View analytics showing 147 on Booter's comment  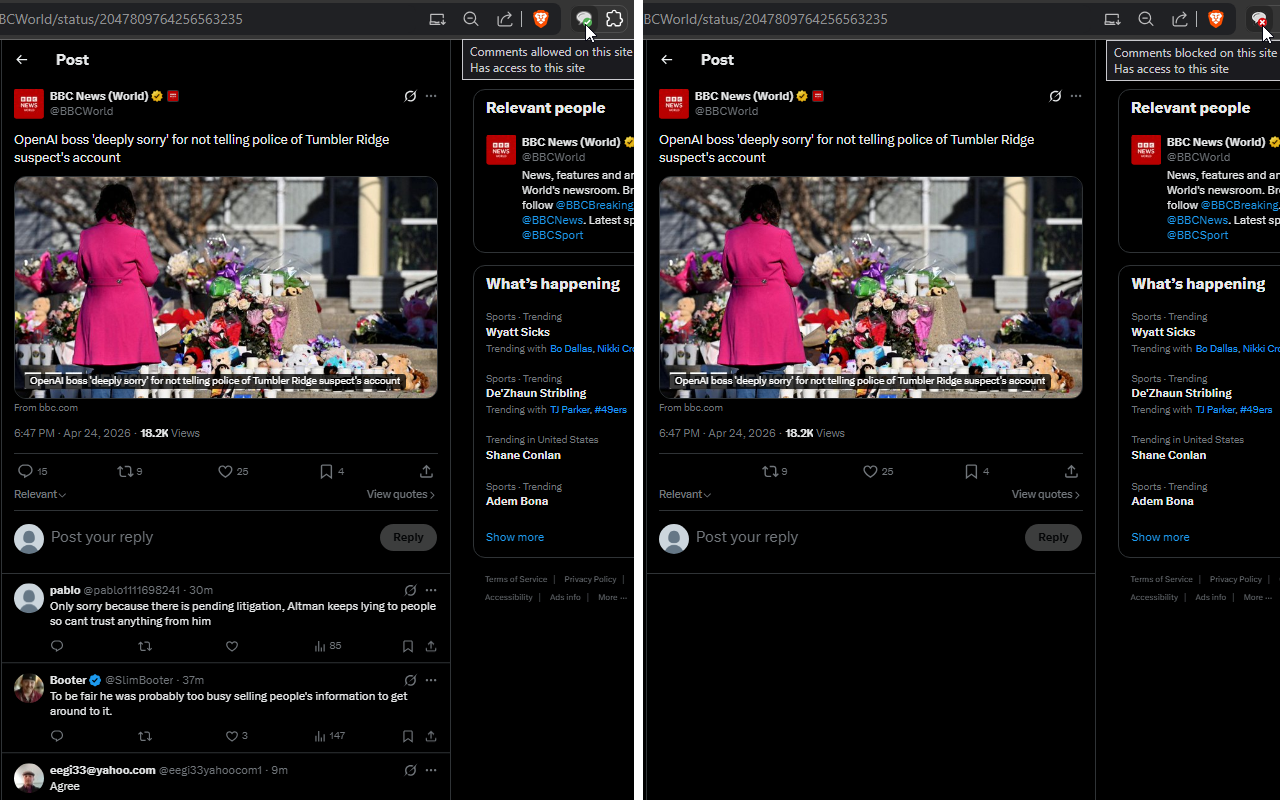(329, 736)
